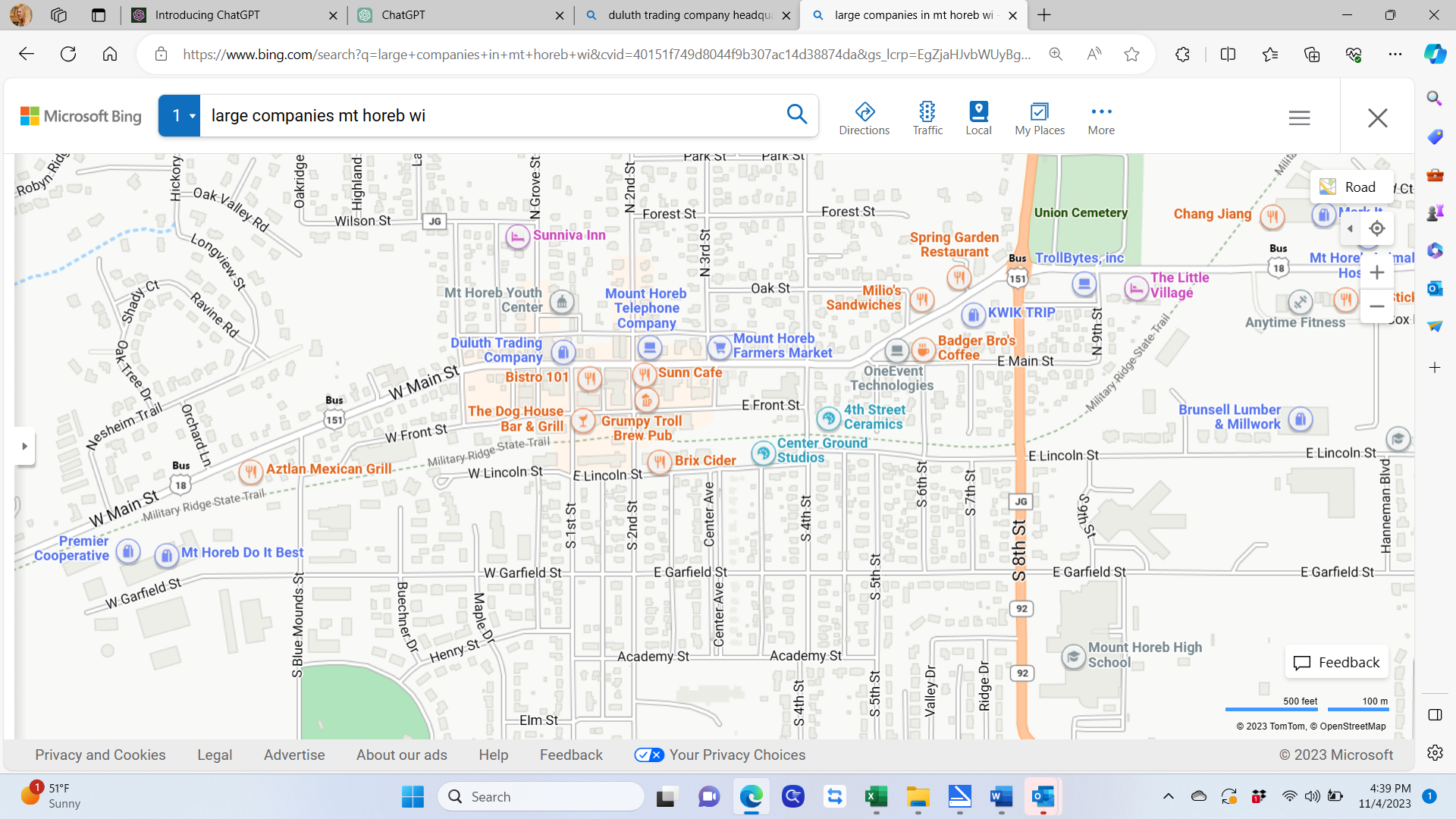
Task: Select the Mount Horeb Telephone Company pin
Action: [x=649, y=348]
